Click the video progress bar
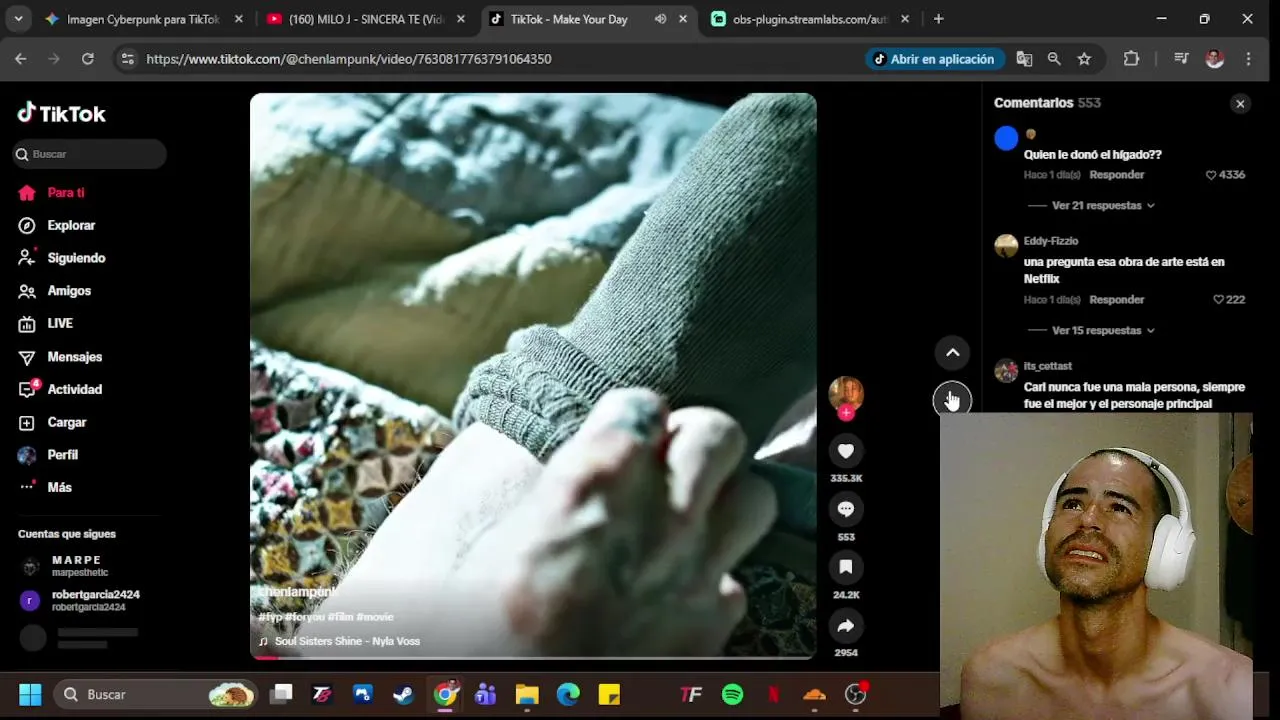The height and width of the screenshot is (720, 1280). point(533,657)
